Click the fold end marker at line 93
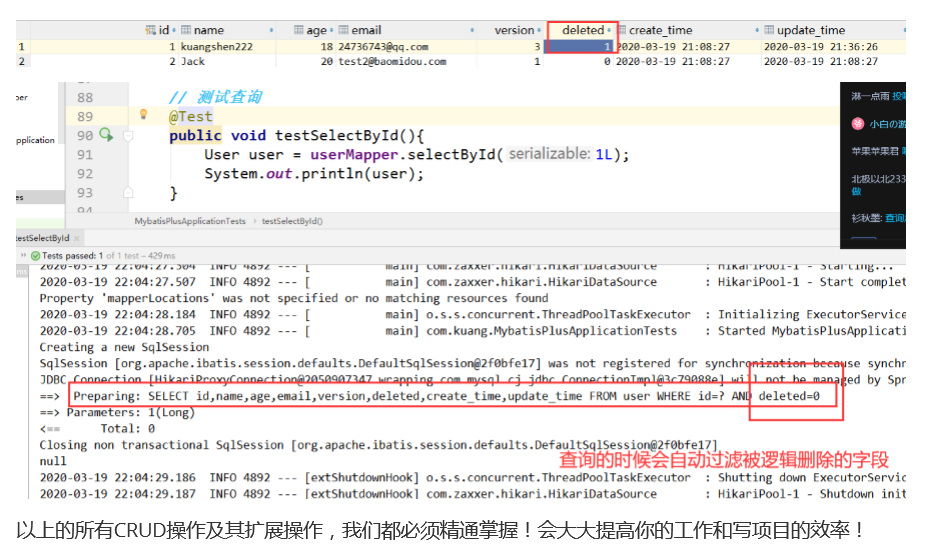Image resolution: width=935 pixels, height=547 pixels. tap(128, 192)
